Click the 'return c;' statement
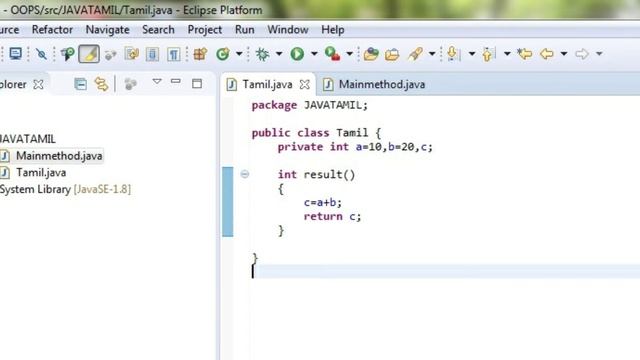Image resolution: width=640 pixels, height=360 pixels. [x=332, y=216]
